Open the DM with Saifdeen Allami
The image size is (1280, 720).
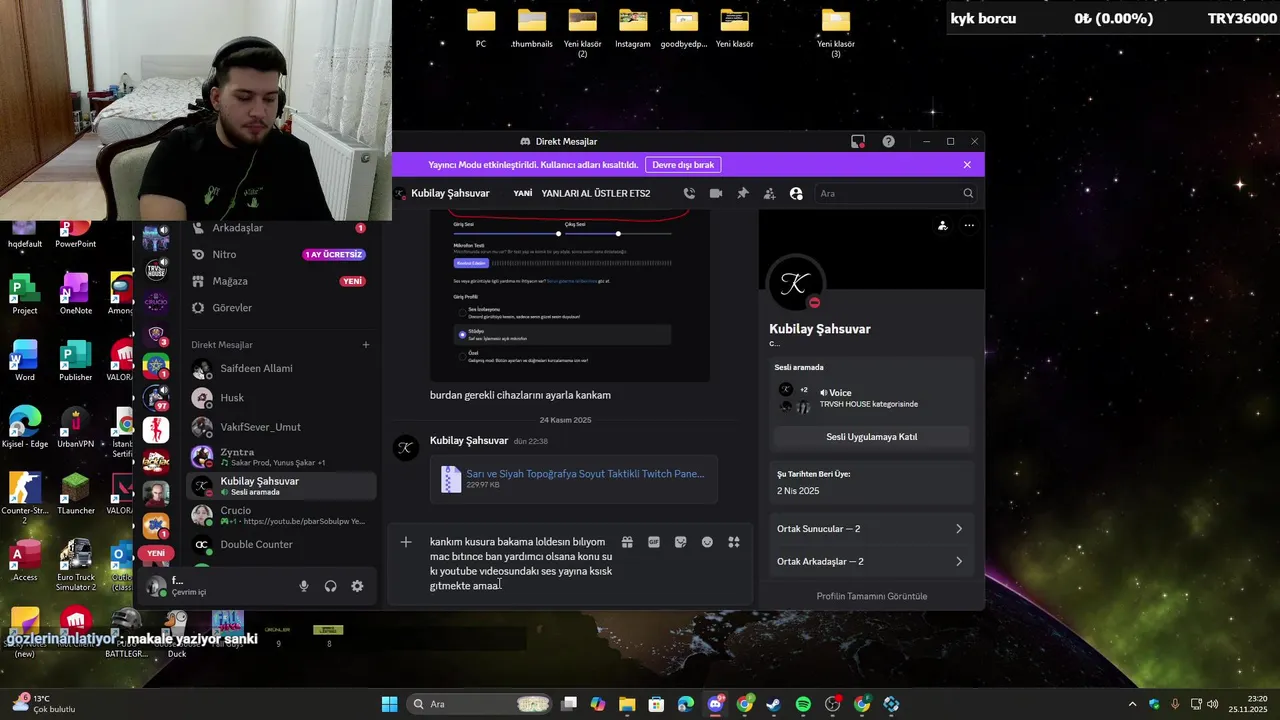[x=282, y=368]
